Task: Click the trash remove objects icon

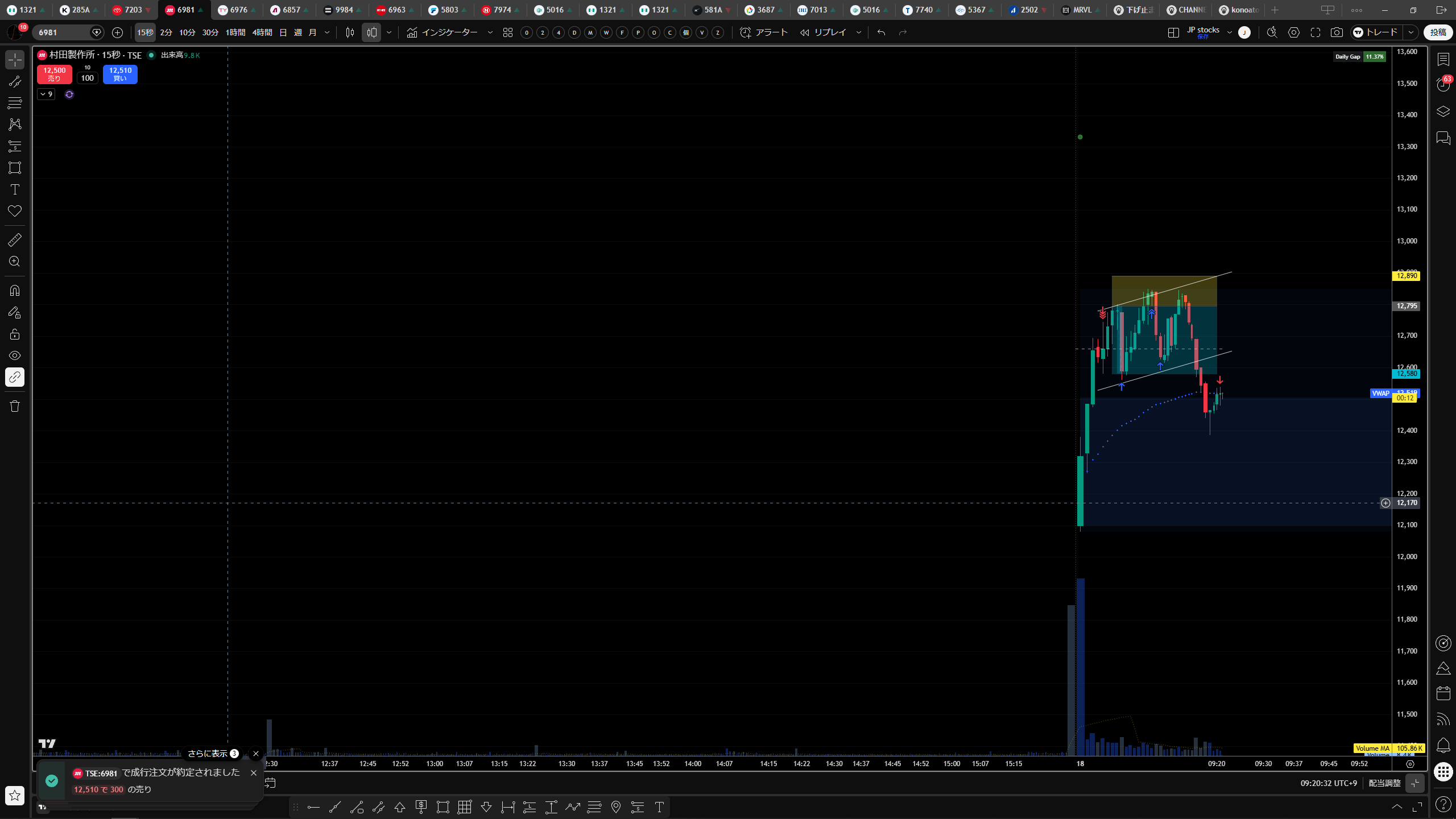Action: click(15, 406)
